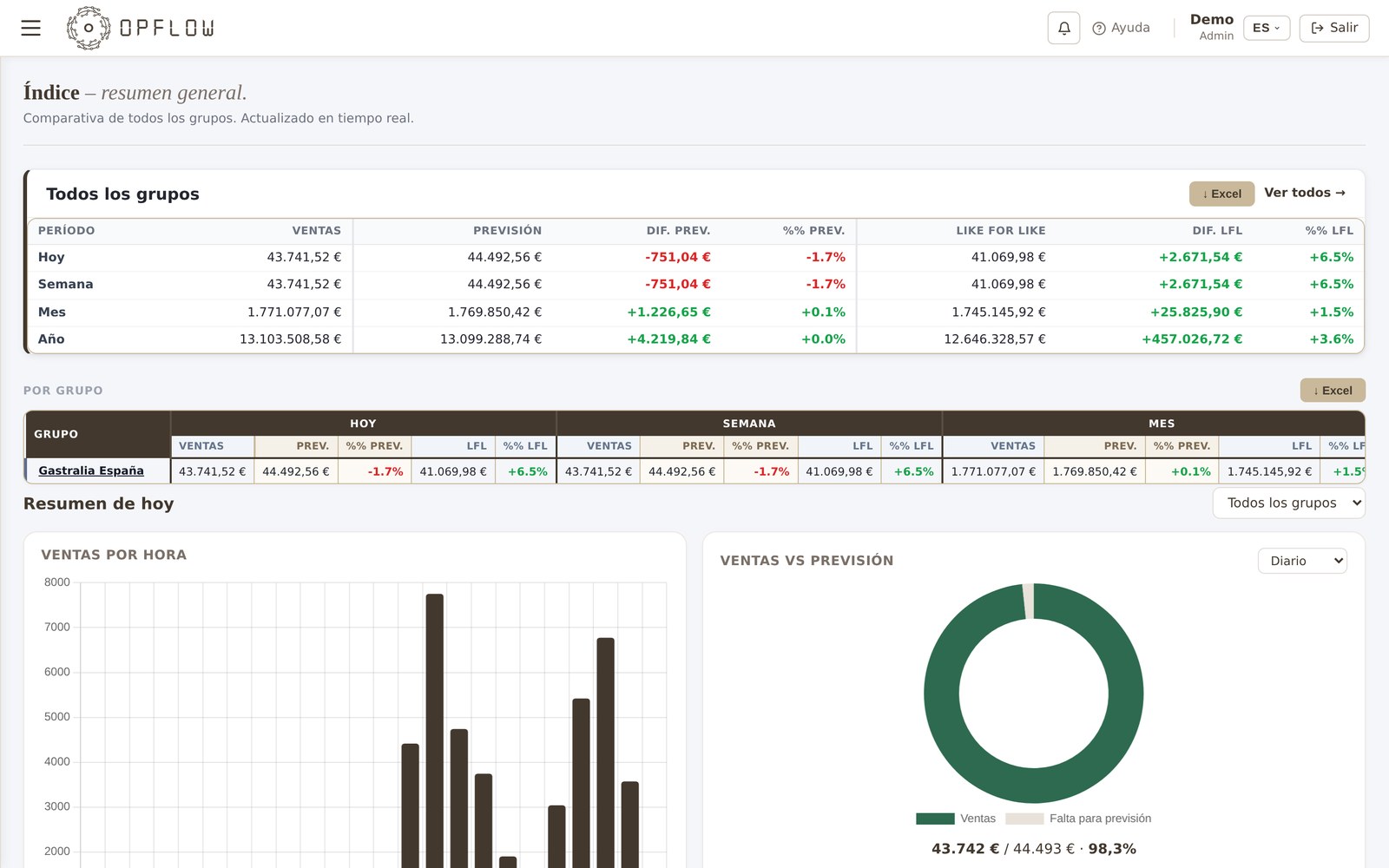Click the PERÍODO column header
Image resolution: width=1389 pixels, height=868 pixels.
click(67, 231)
